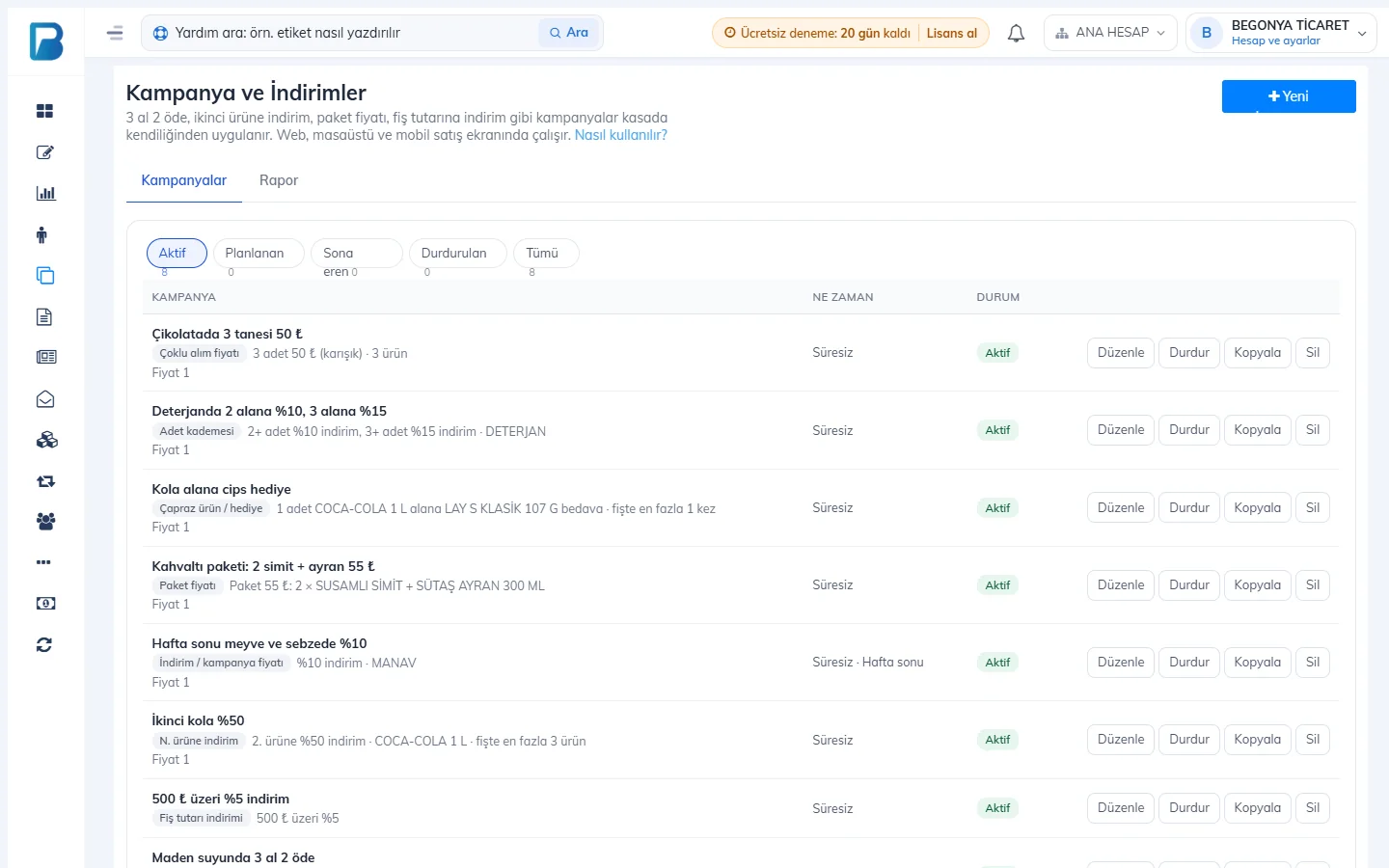Open the group of people sidebar icon

(45, 521)
